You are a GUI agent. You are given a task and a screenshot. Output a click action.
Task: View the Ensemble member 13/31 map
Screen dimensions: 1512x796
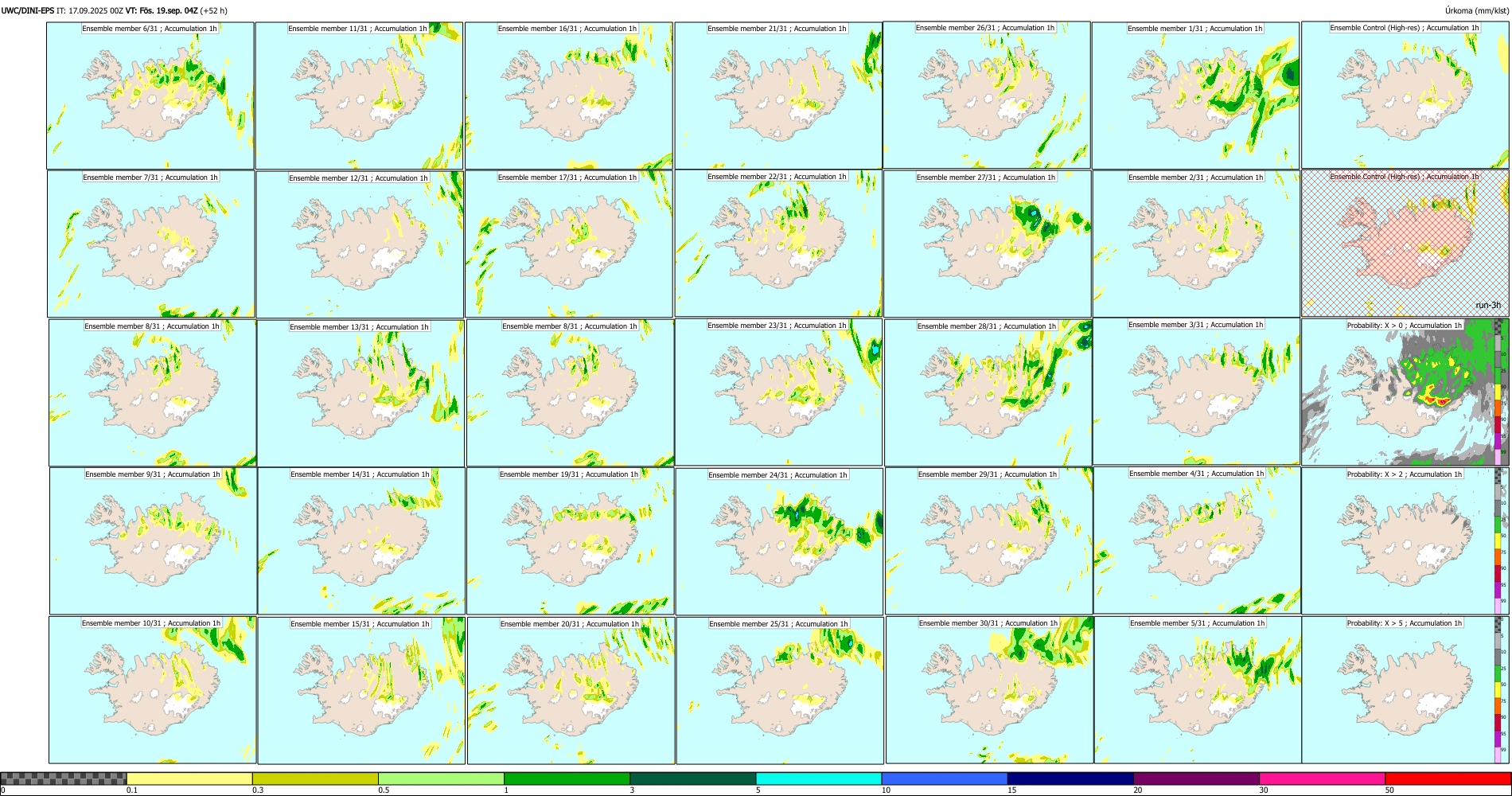click(360, 393)
